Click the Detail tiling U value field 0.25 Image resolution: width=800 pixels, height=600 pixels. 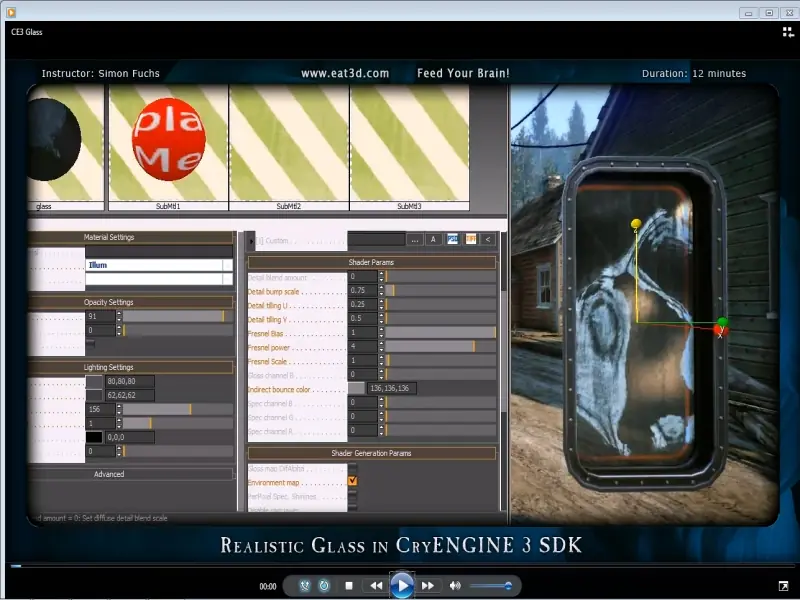click(x=363, y=304)
